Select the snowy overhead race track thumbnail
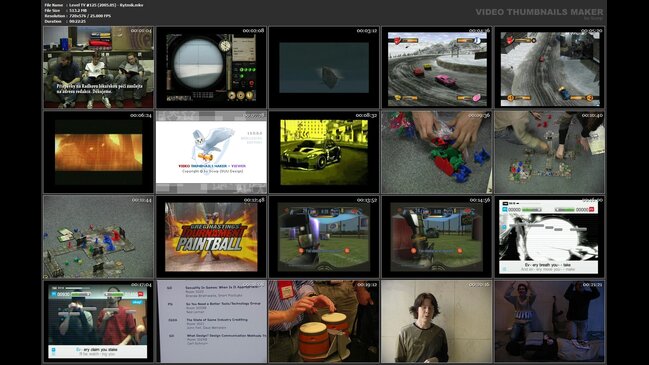This screenshot has height=365, width=649. tap(549, 67)
